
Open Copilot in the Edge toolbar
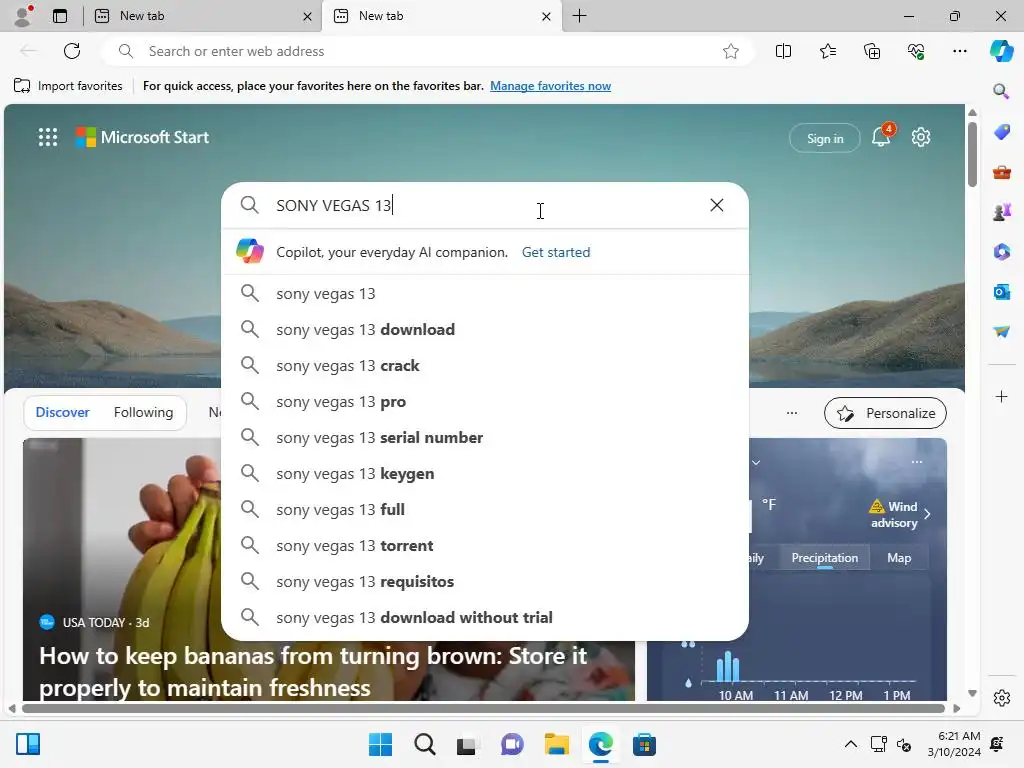(x=1001, y=51)
